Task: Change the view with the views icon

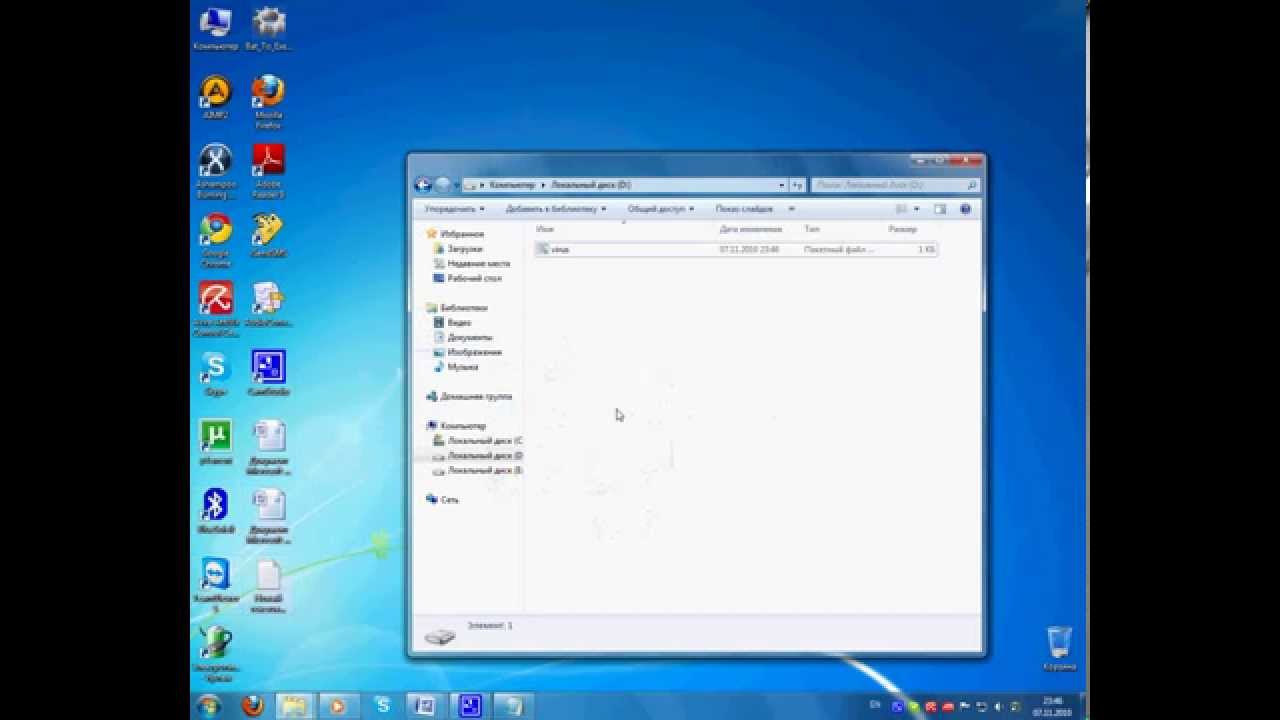Action: [x=901, y=209]
